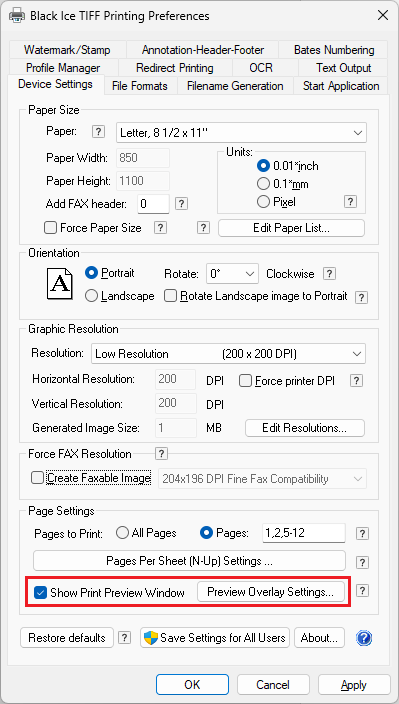Switch to Annotation-Header-Footer tab
399x704 pixels.
click(203, 50)
